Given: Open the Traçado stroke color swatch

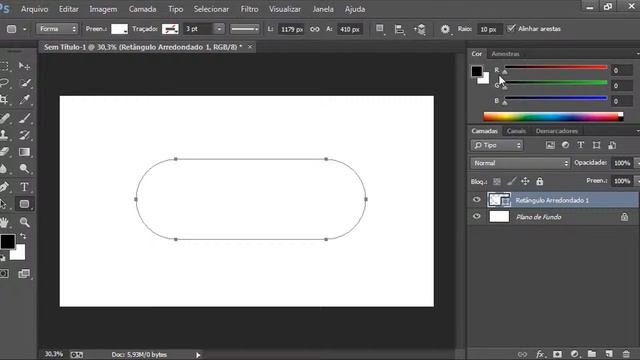Looking at the screenshot, I should [170, 29].
